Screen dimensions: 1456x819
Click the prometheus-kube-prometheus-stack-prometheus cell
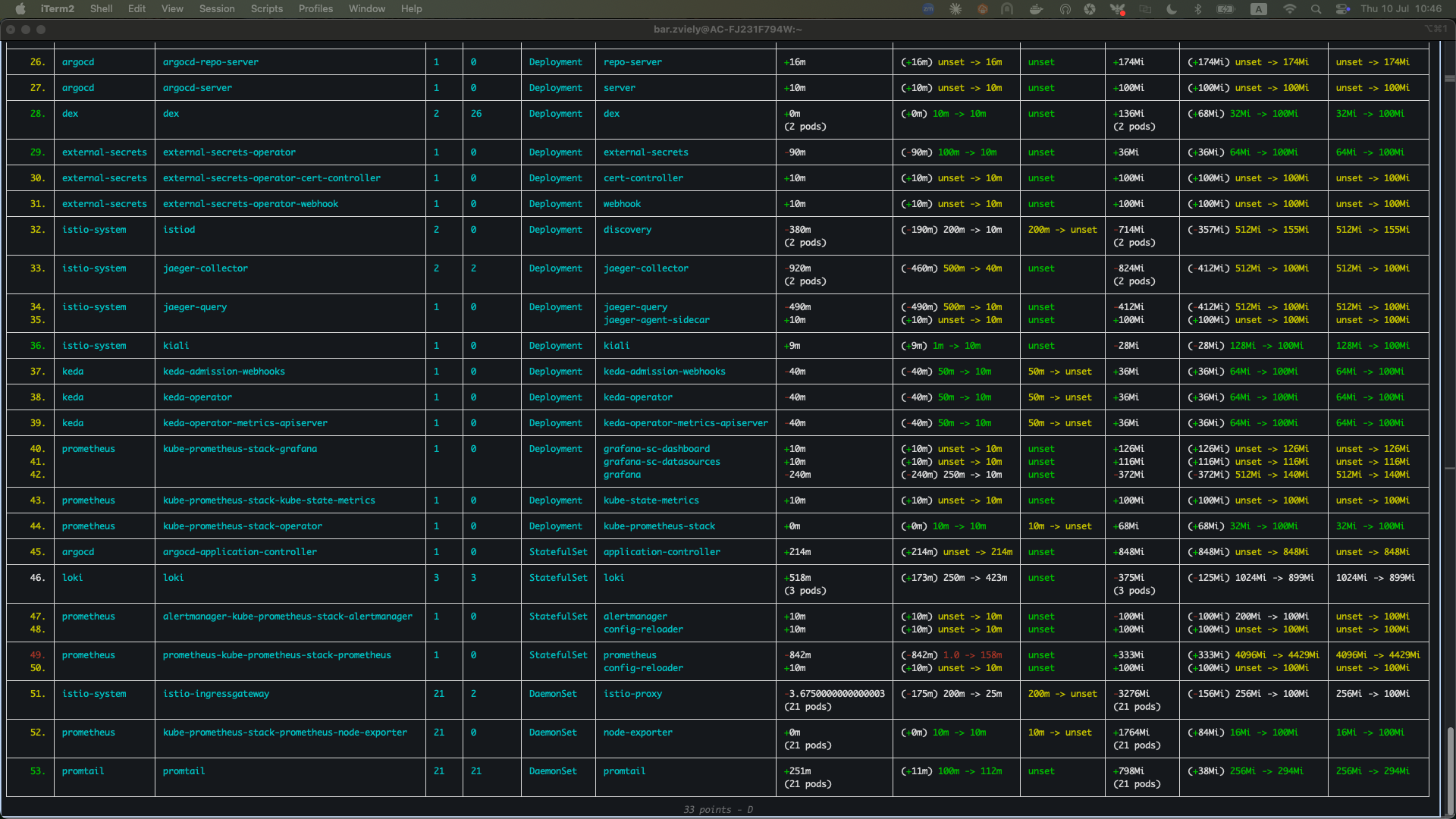[x=277, y=655]
